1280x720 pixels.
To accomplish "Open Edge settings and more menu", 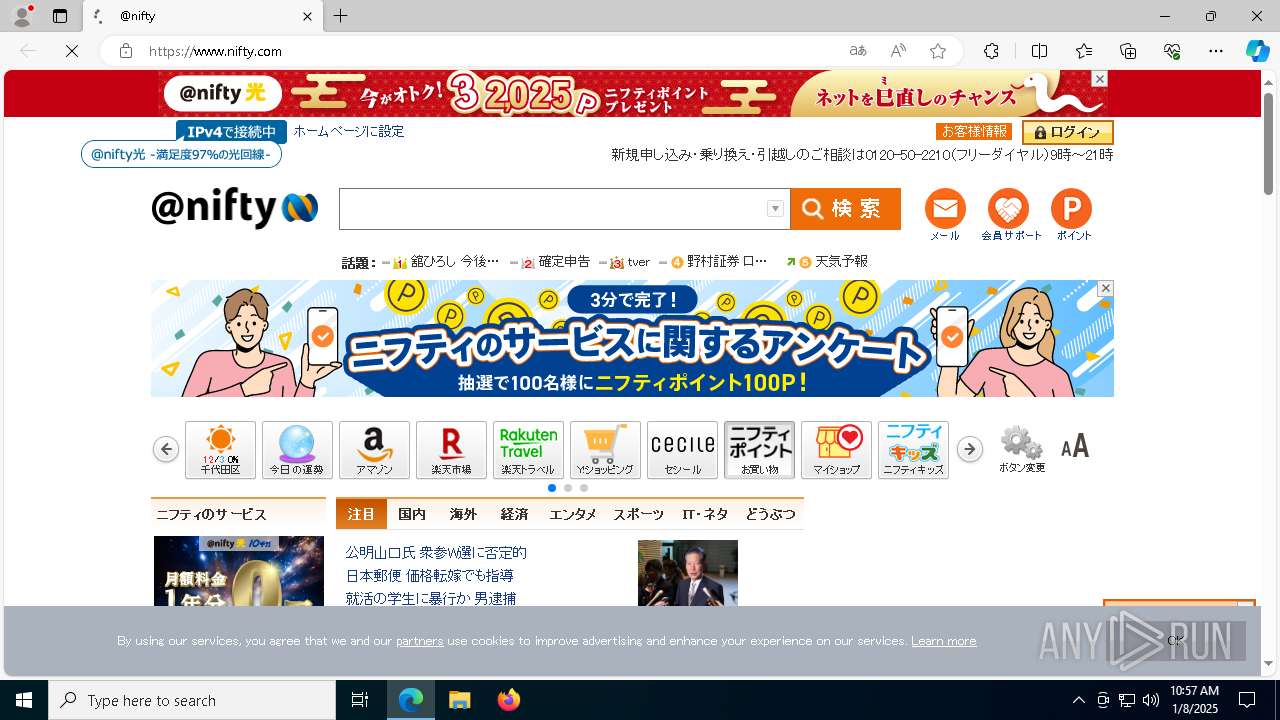I will (x=1216, y=51).
